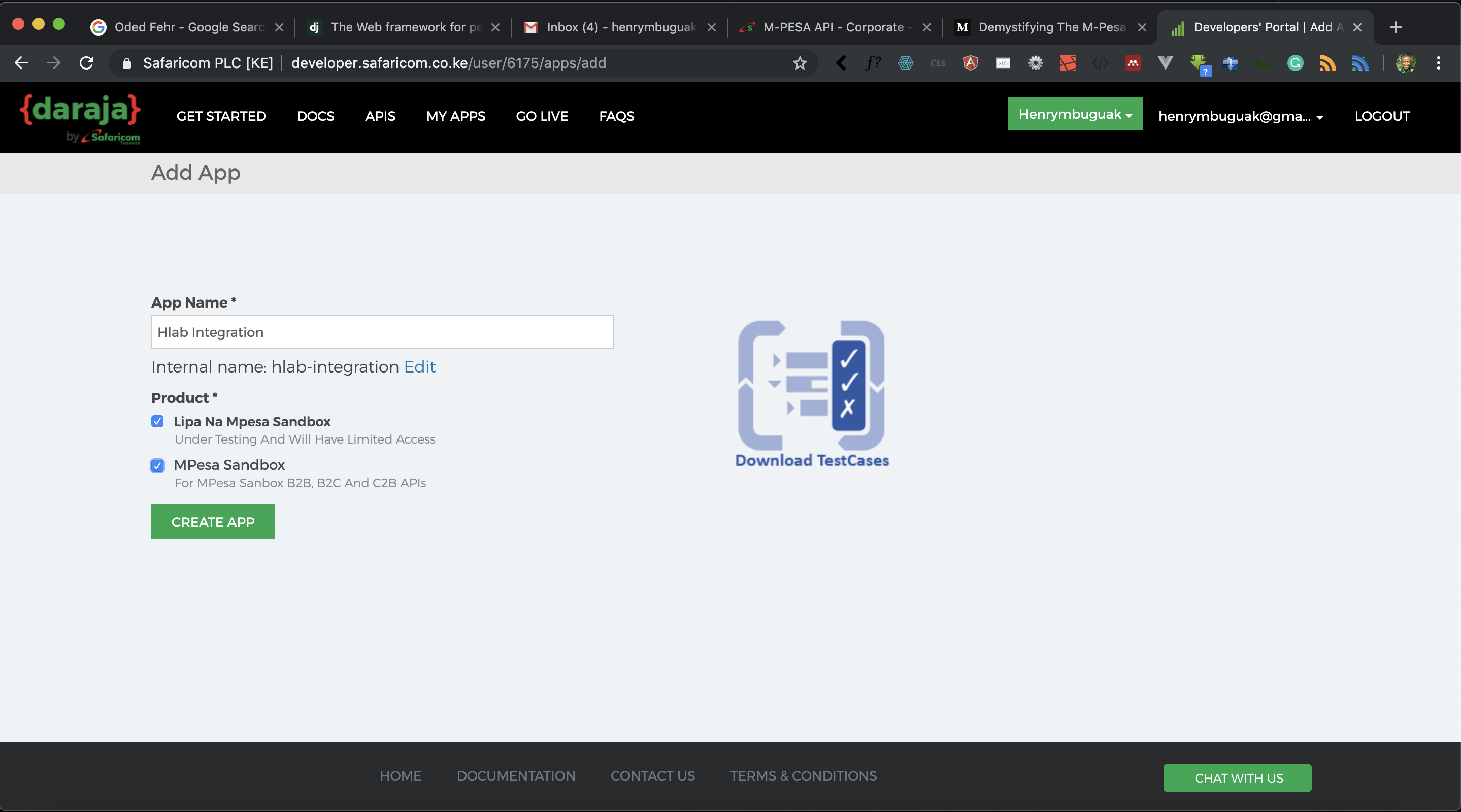
Task: Open GET STARTED in navigation
Action: pos(221,116)
